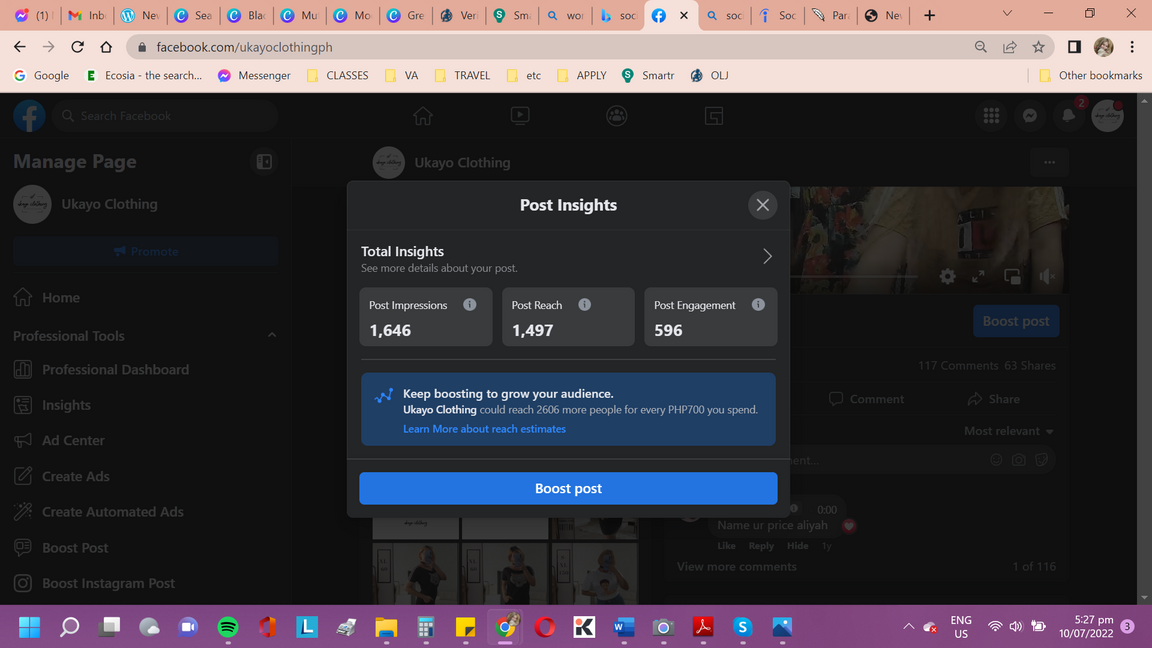Open video settings gear icon
Viewport: 1152px width, 648px height.
coord(948,276)
